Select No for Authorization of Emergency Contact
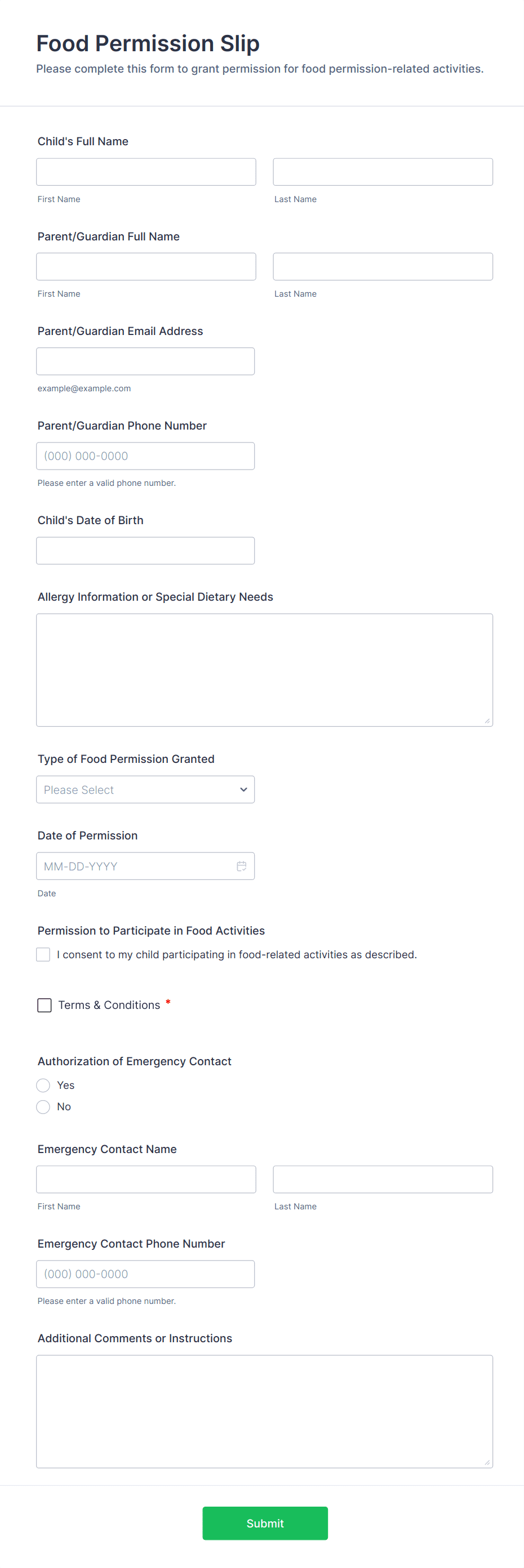Screen dimensions: 524x1568 (43, 1107)
